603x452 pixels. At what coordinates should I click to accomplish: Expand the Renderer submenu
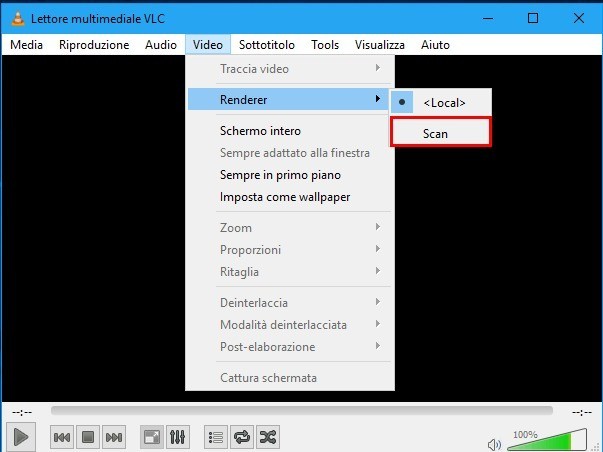(288, 99)
